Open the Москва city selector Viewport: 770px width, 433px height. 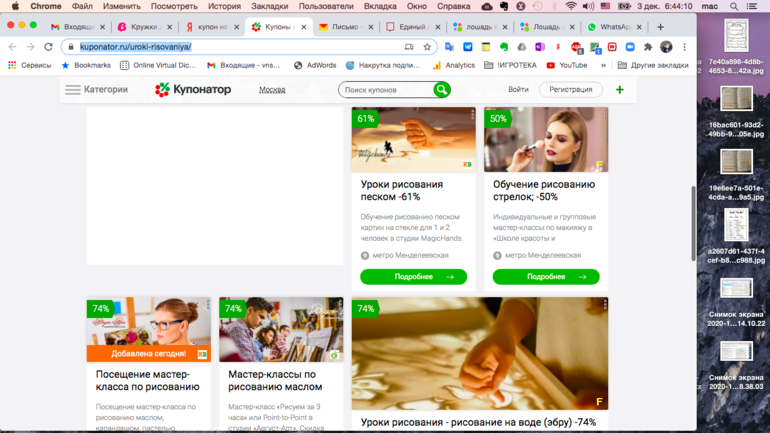tap(272, 90)
